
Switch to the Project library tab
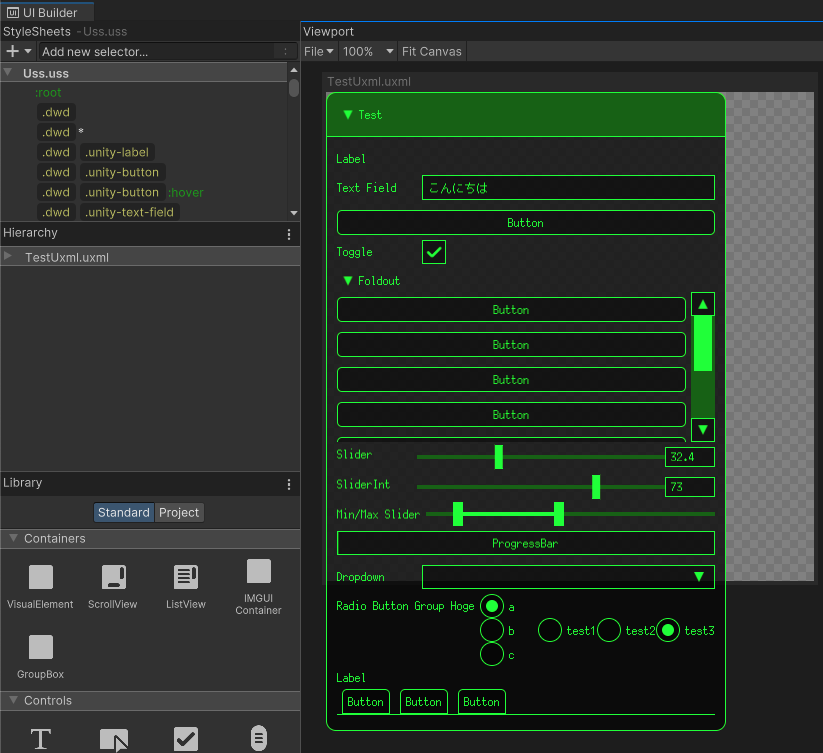[x=179, y=512]
